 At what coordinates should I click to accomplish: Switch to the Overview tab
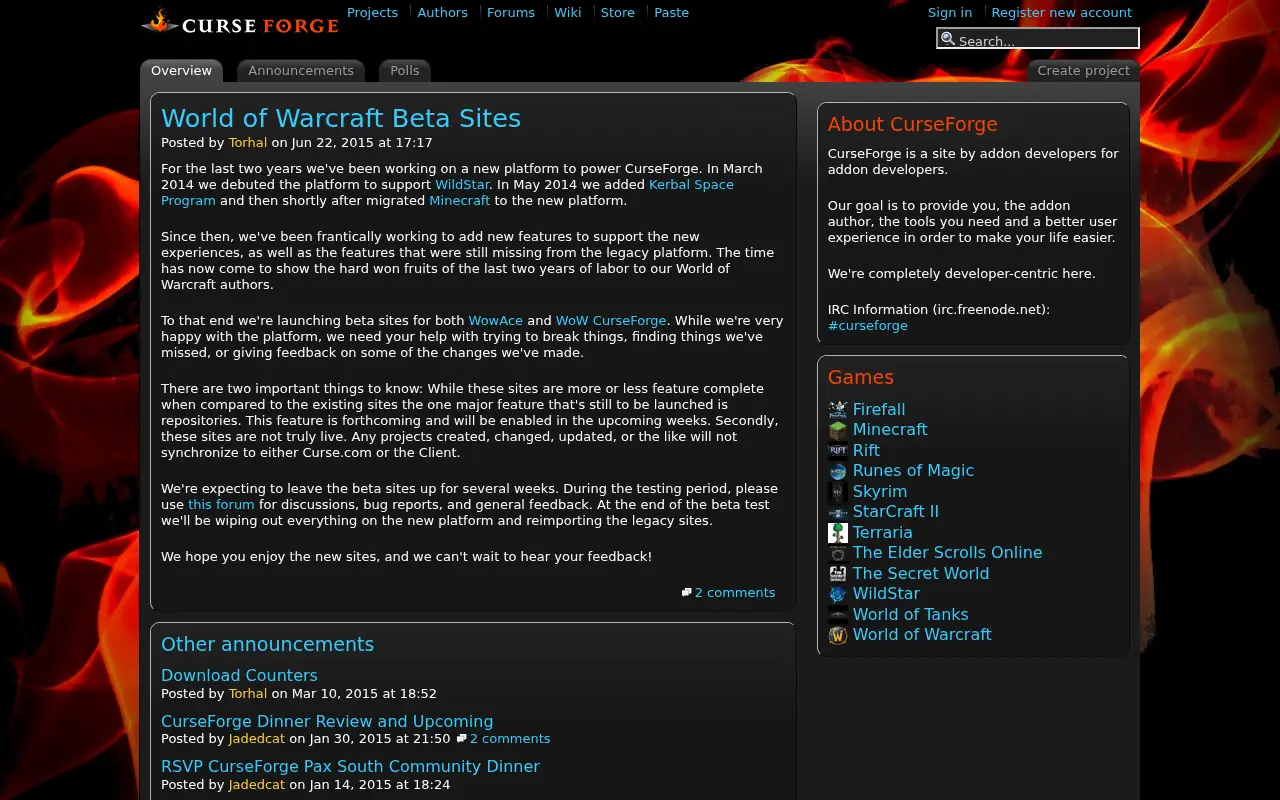coord(182,71)
